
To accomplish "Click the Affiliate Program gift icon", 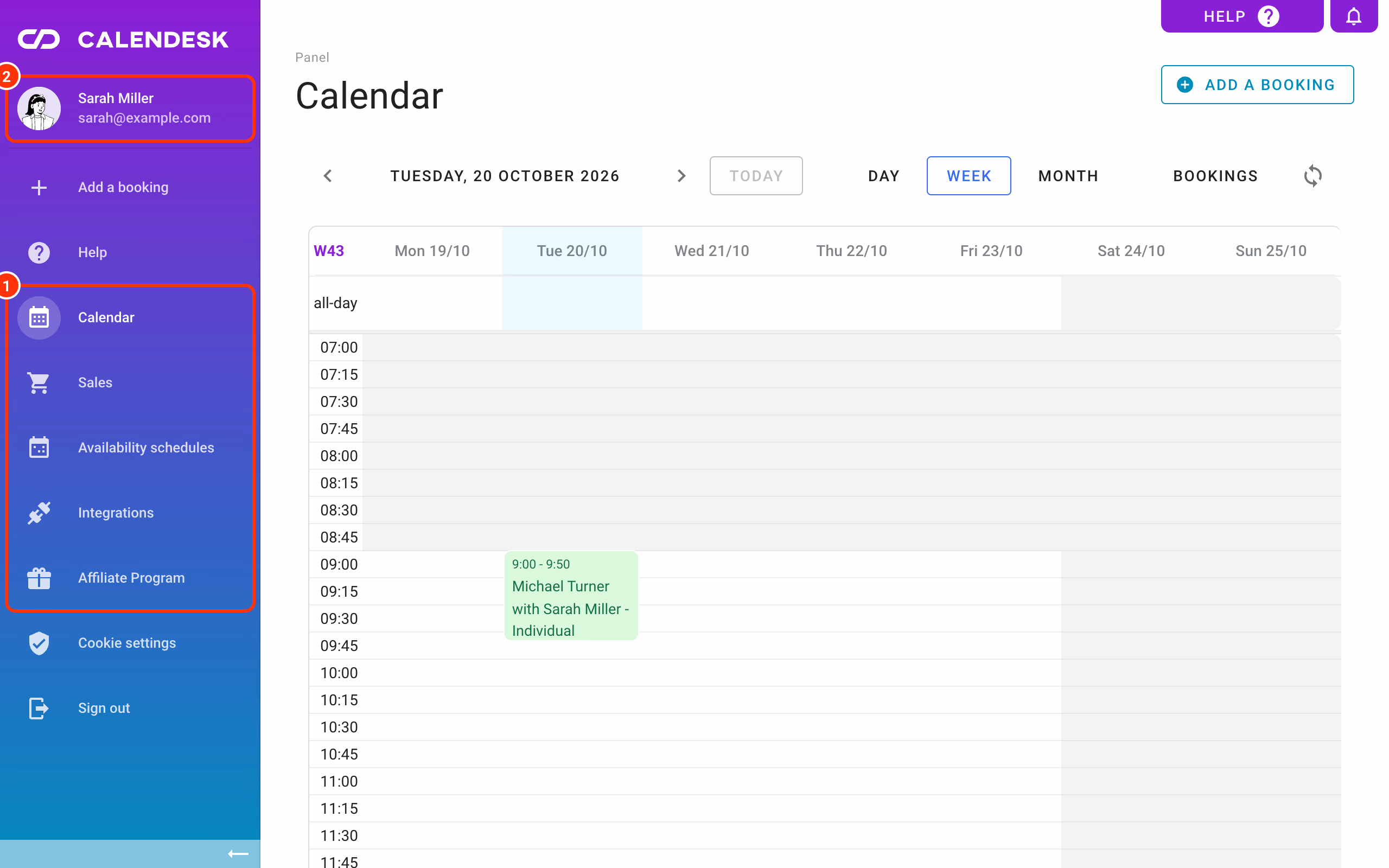I will tap(39, 578).
